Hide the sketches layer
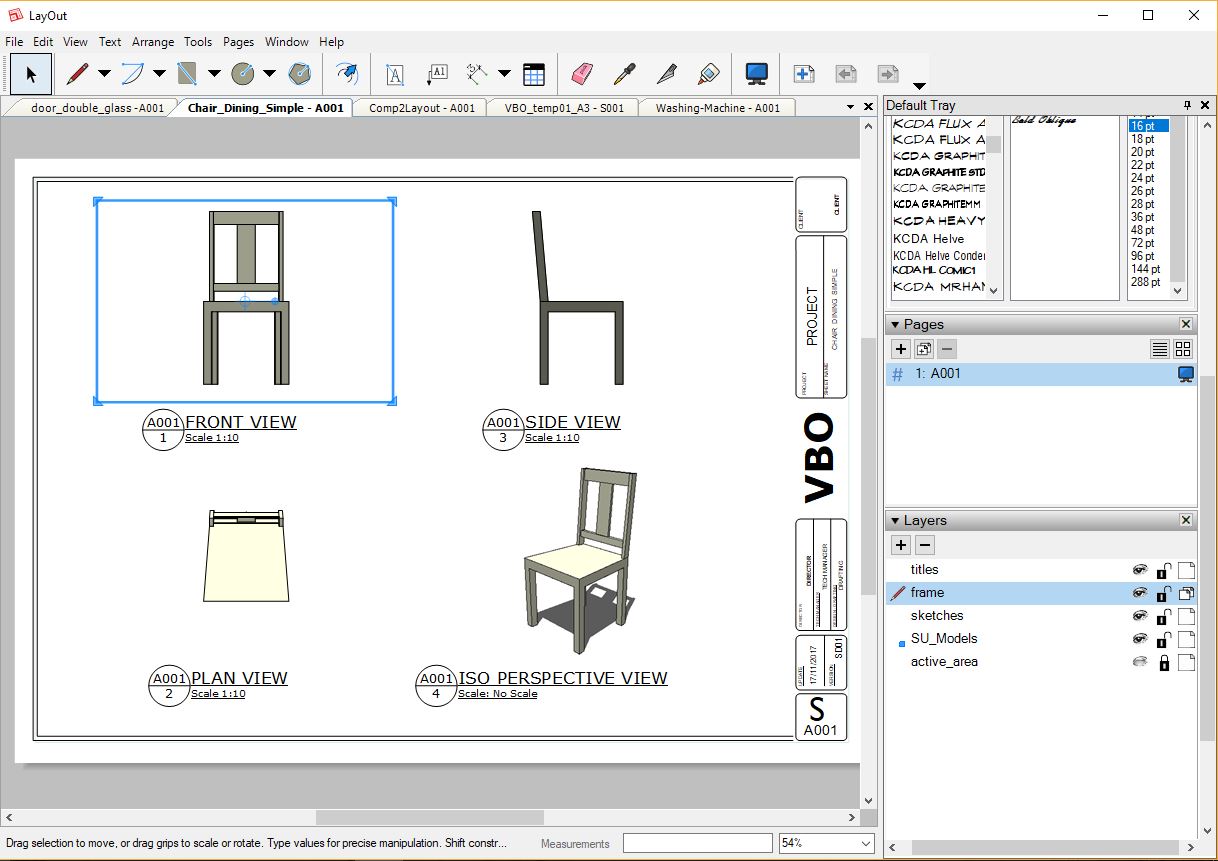 point(1141,615)
